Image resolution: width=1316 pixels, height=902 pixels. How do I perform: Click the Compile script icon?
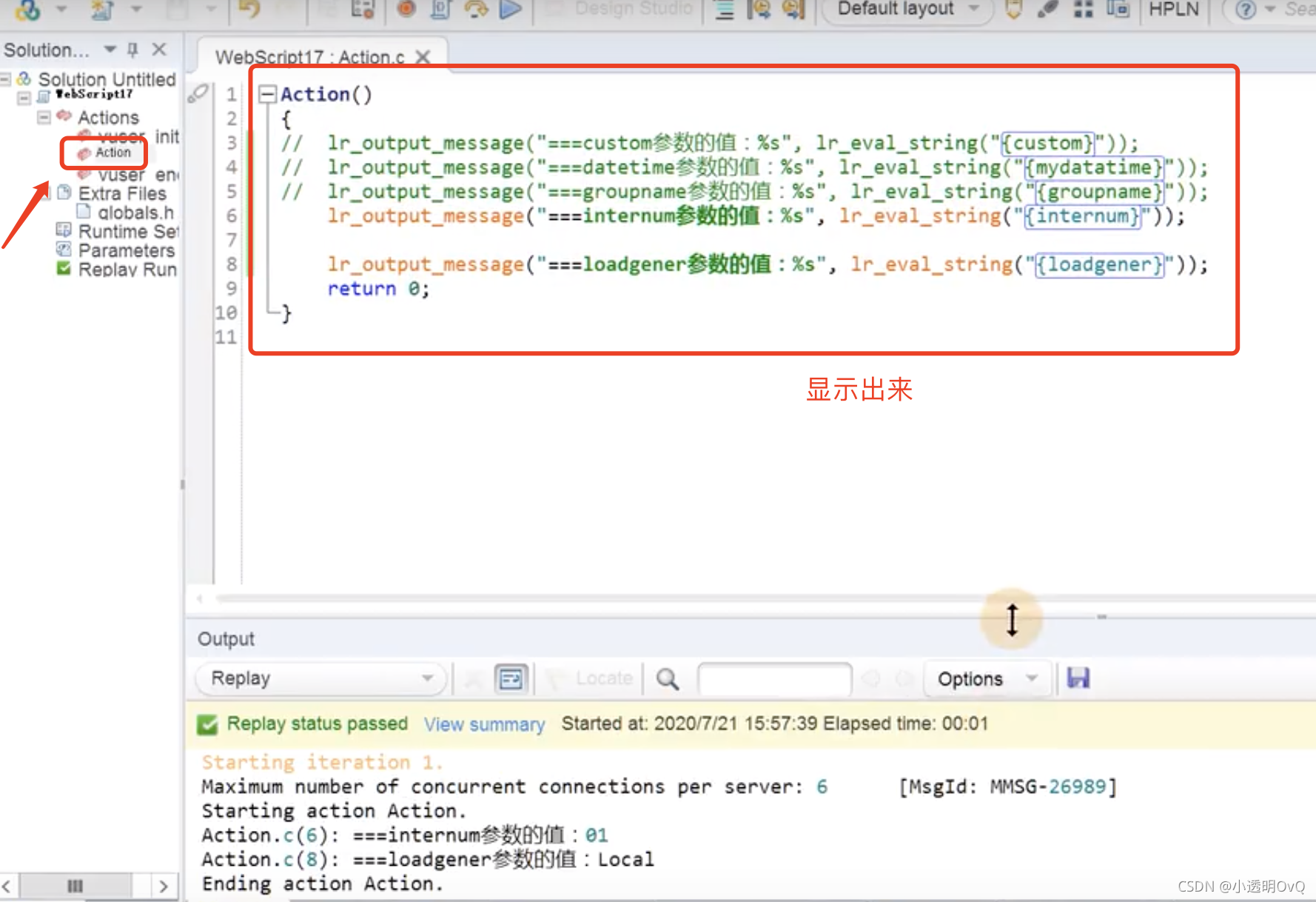coord(440,9)
